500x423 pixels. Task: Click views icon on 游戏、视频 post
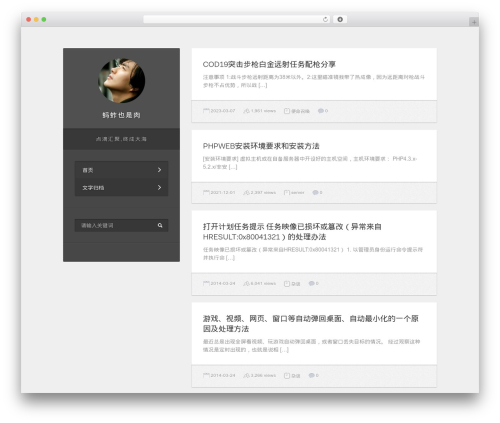[246, 375]
